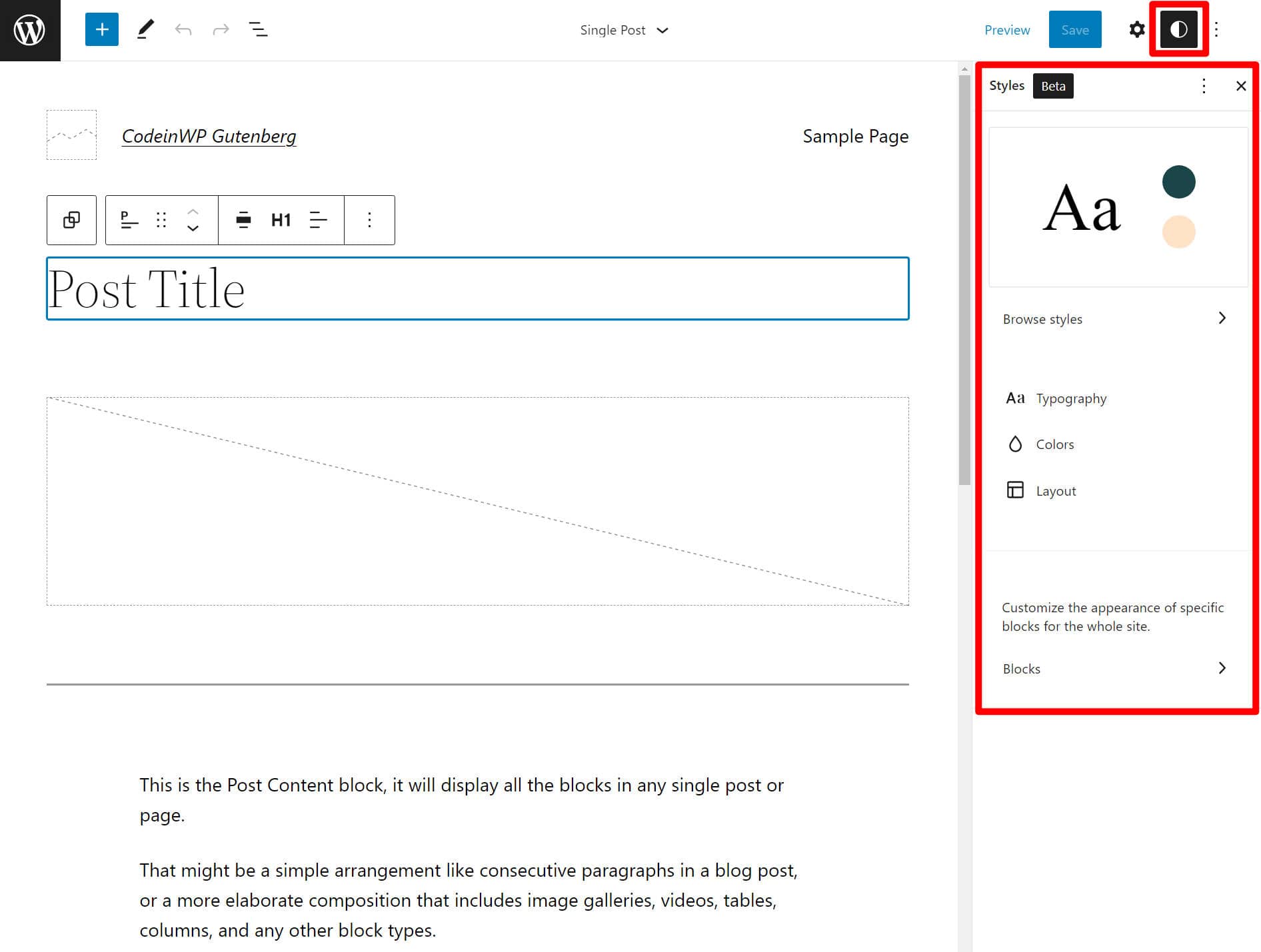This screenshot has width=1261, height=952.
Task: Click the Preview link
Action: tap(1007, 30)
